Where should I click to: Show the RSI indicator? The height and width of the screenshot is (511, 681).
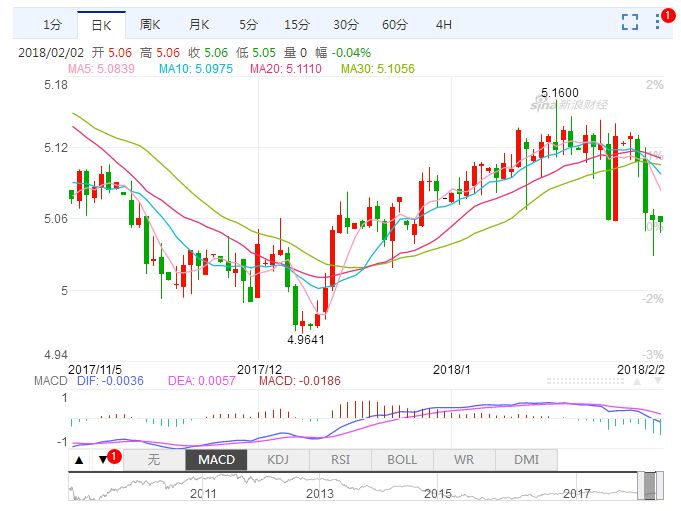(340, 460)
